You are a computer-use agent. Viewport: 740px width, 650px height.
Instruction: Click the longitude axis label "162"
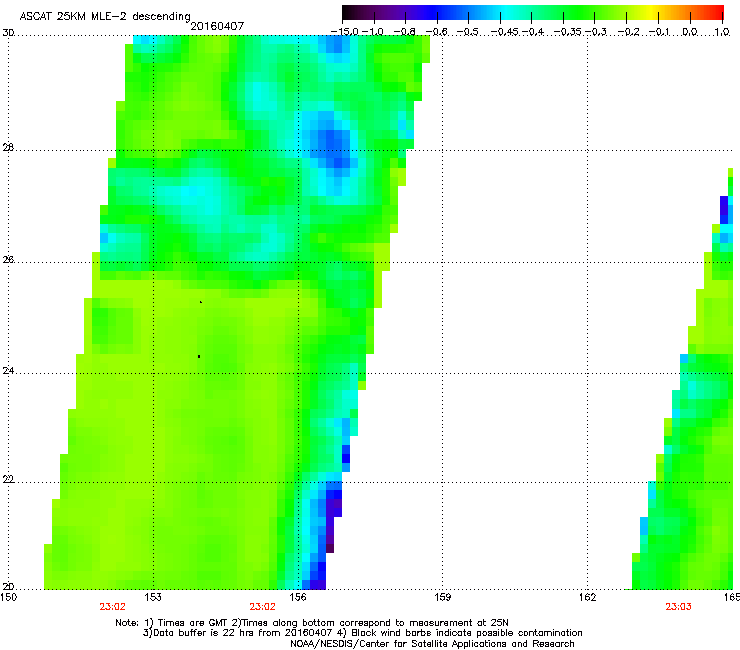click(x=588, y=597)
